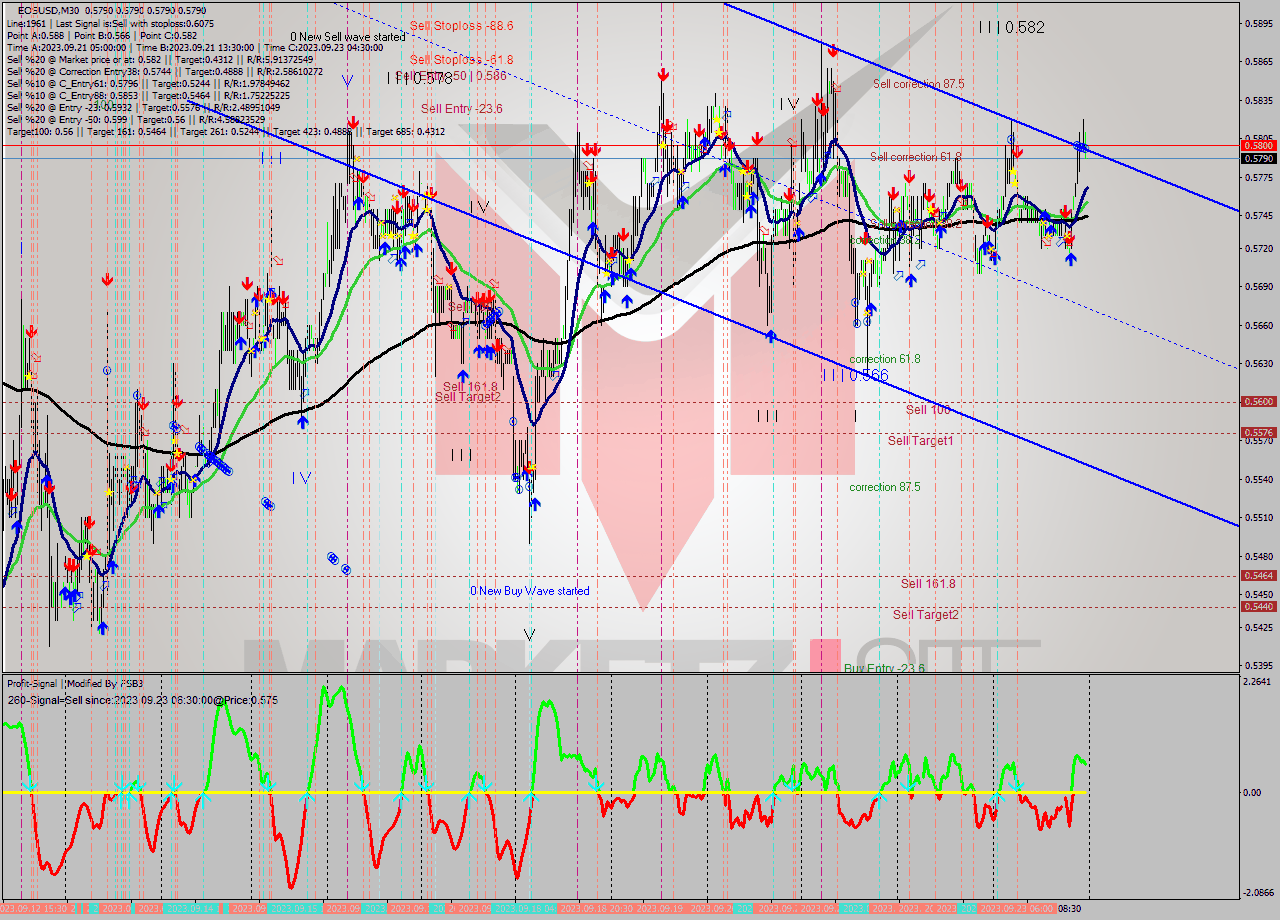Click the 2.2641 indicator scale value
The image size is (1280, 920).
coord(1258,682)
